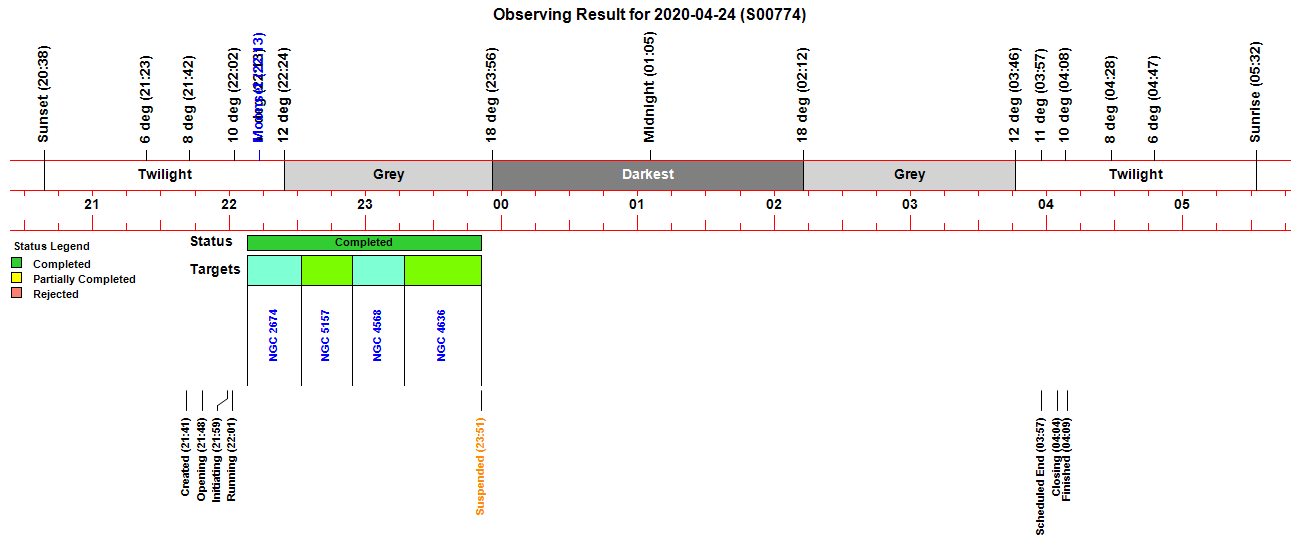Screen dimensions: 1300x560
Task: Click the evening 12 deg (22:24) marker
Action: click(x=284, y=96)
